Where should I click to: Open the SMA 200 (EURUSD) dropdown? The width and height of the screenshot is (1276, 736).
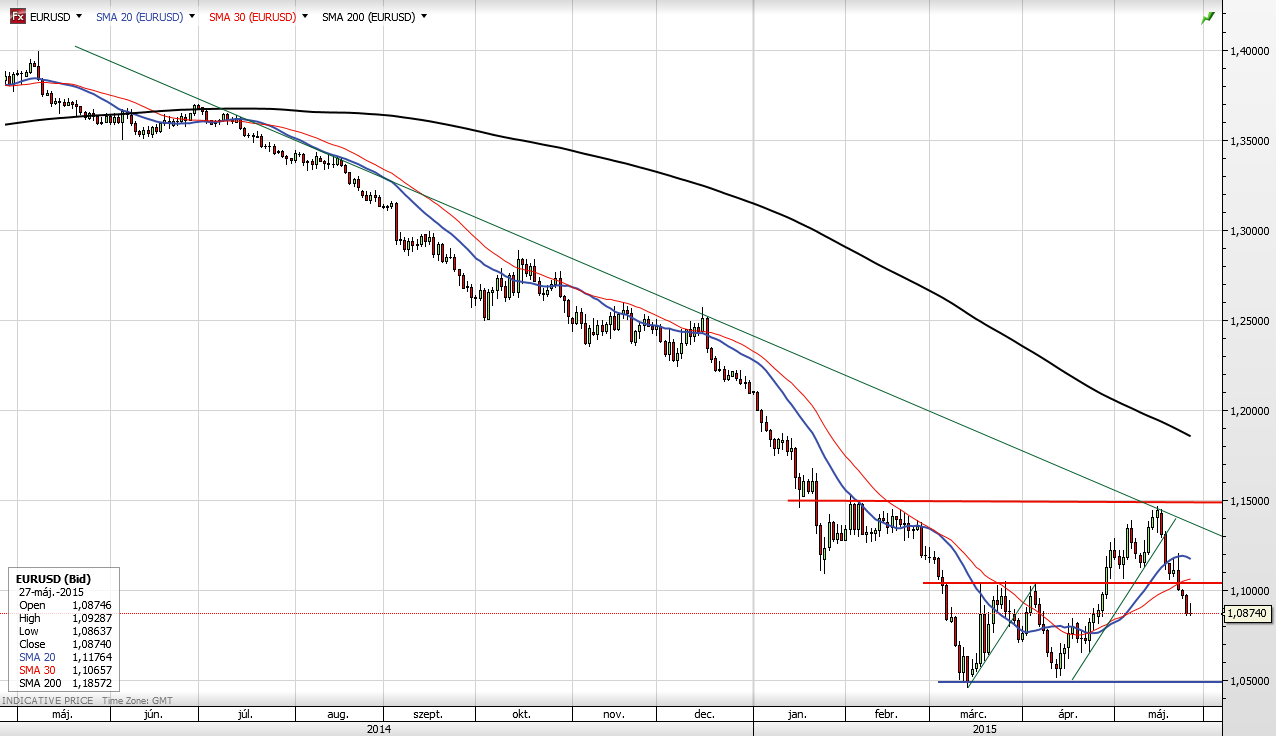[x=424, y=17]
